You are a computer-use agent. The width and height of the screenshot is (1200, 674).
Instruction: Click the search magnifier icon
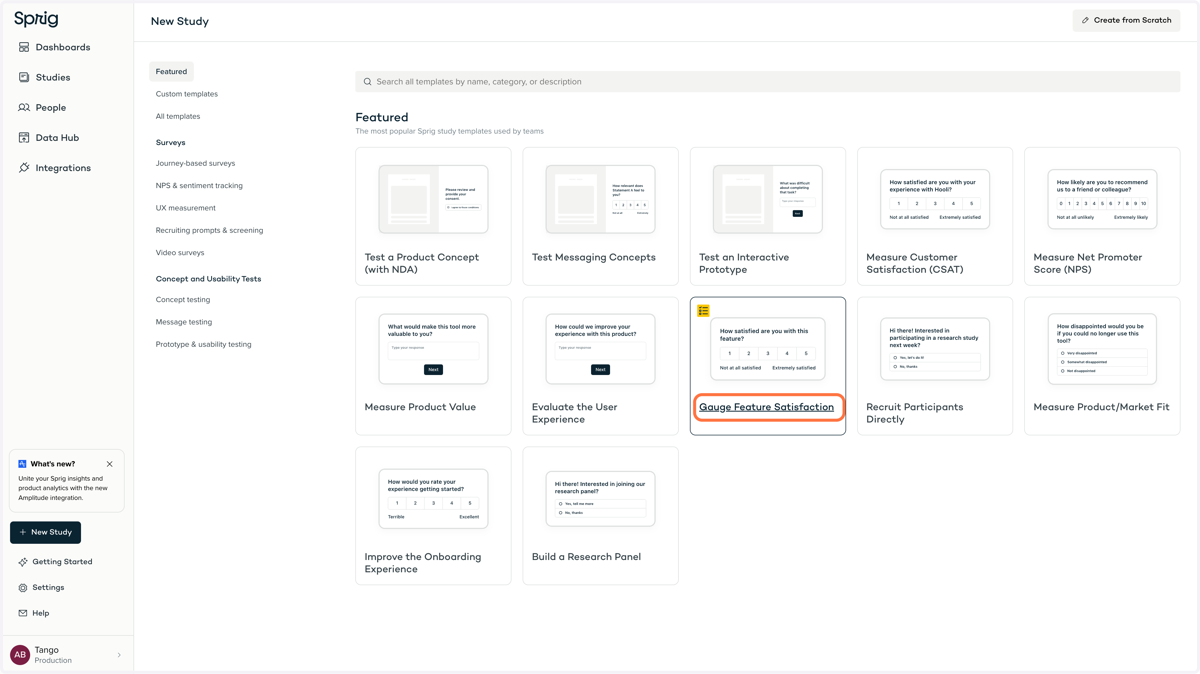pos(367,82)
